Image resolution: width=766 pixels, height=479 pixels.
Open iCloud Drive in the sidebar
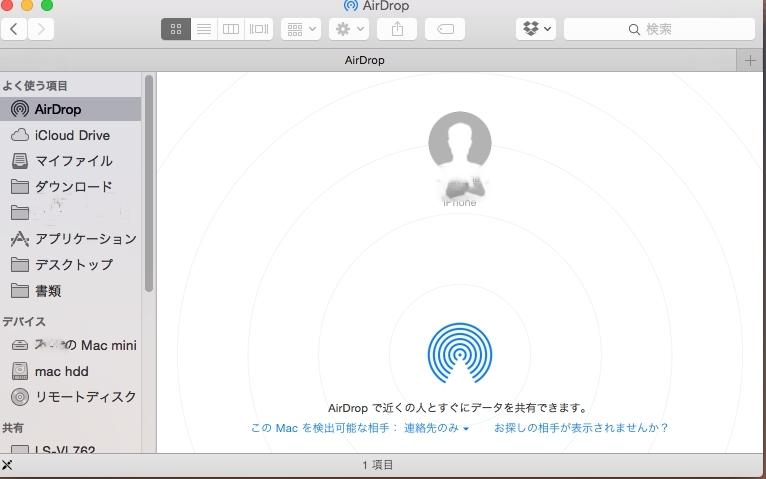coord(71,135)
